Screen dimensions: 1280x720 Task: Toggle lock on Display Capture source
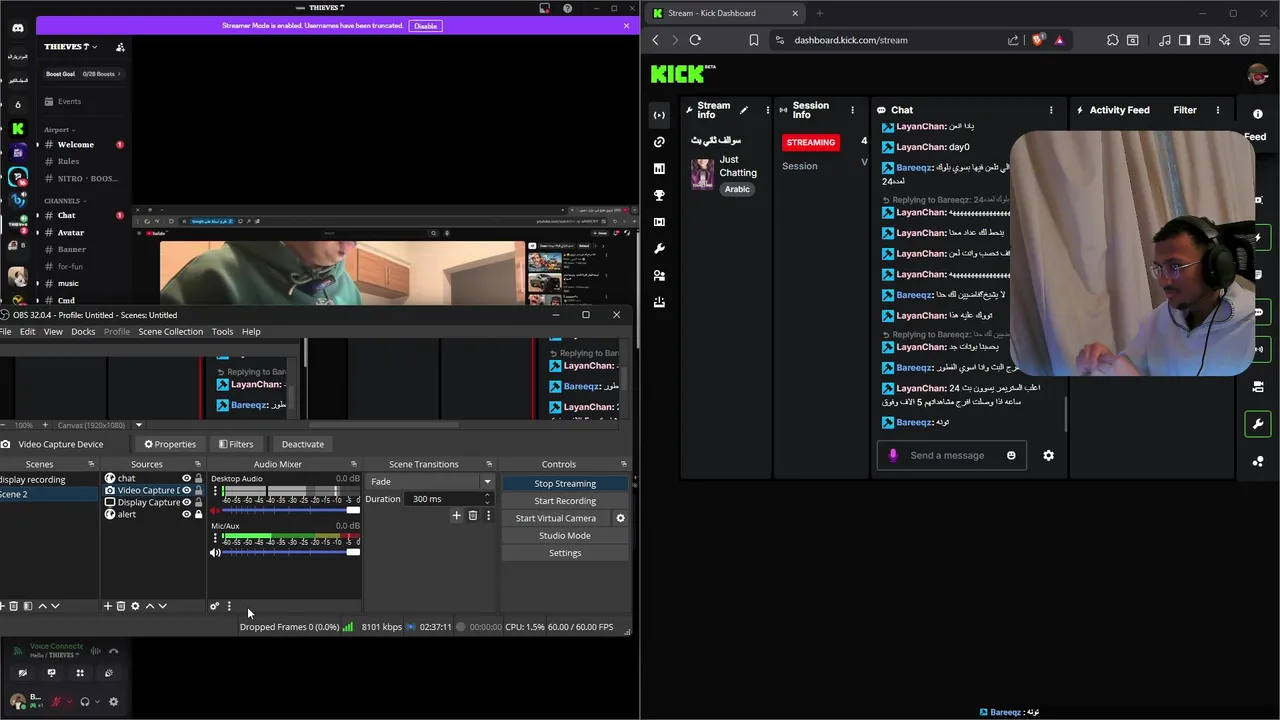198,502
